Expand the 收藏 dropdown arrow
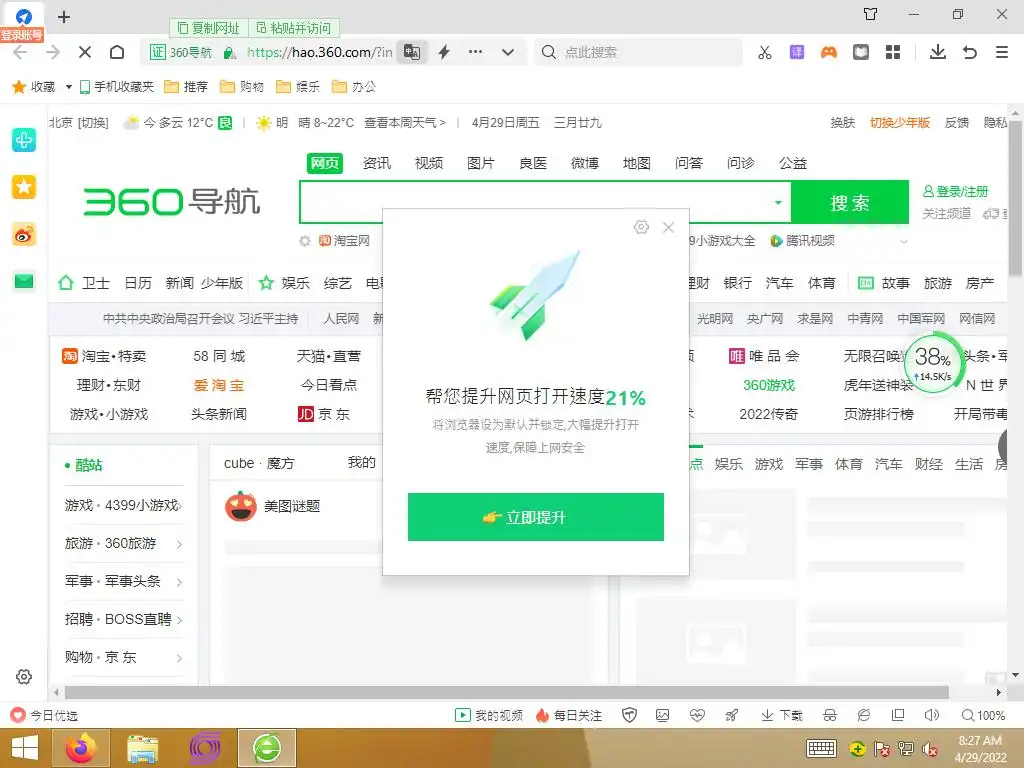1024x768 pixels. tap(69, 87)
